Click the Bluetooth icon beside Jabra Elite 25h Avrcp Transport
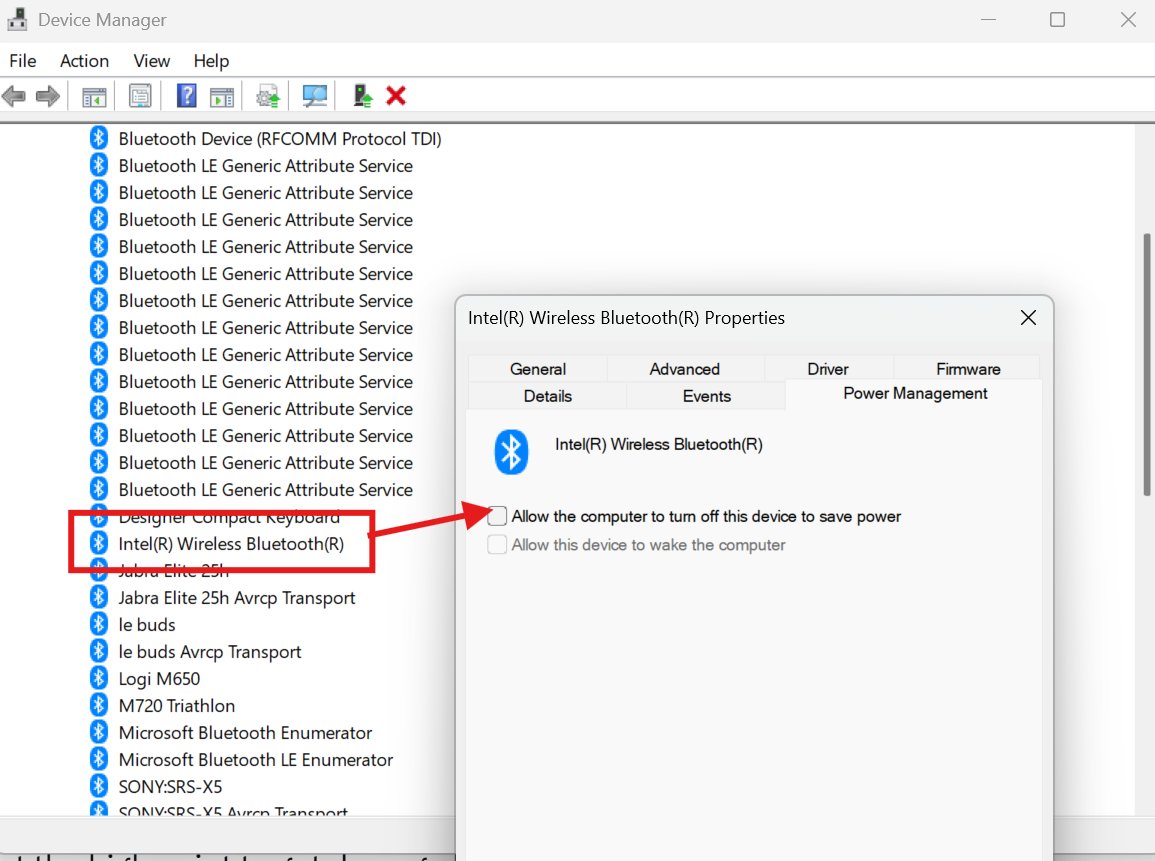The height and width of the screenshot is (861, 1155). click(99, 597)
